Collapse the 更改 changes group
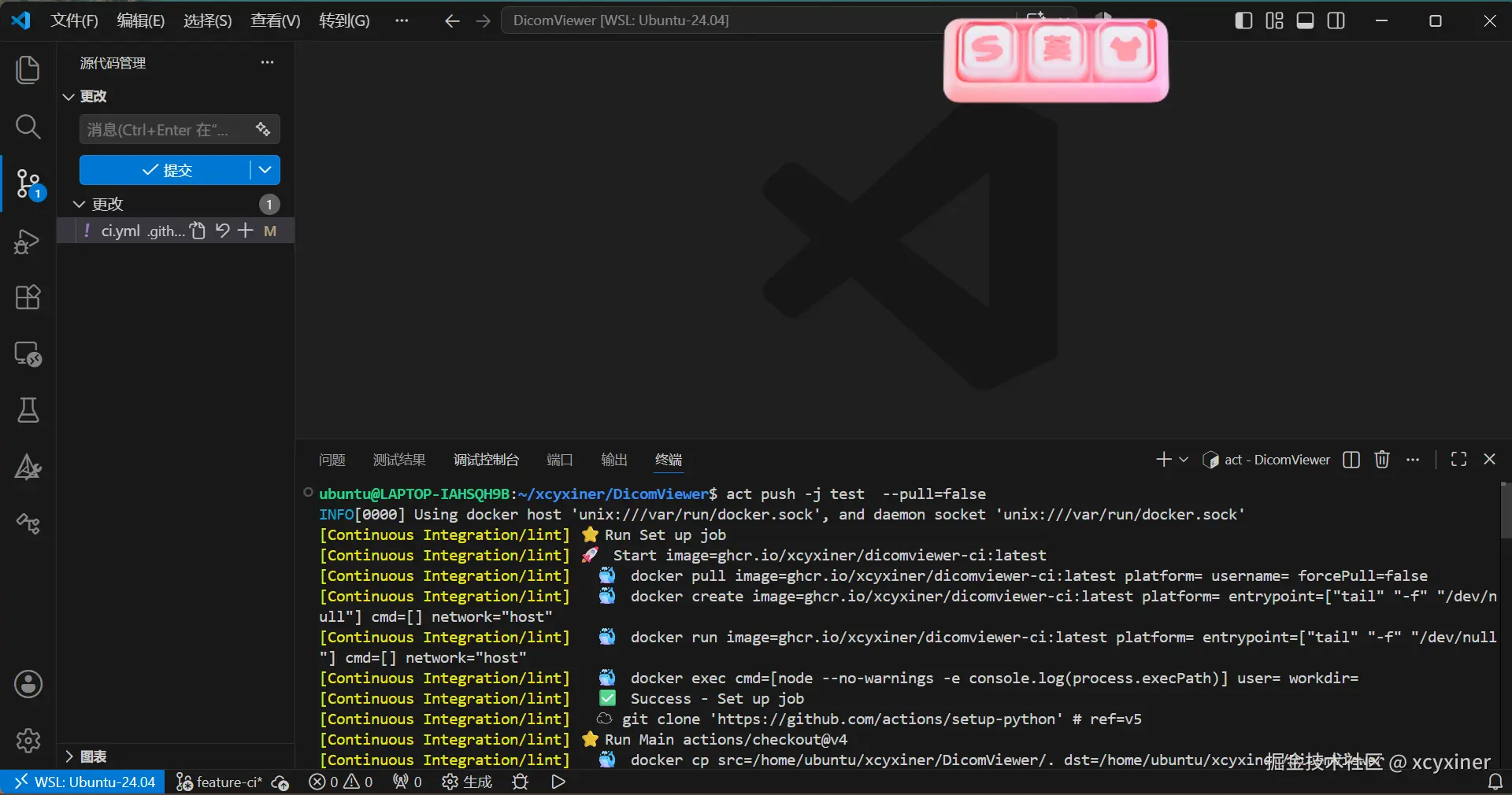 click(79, 204)
